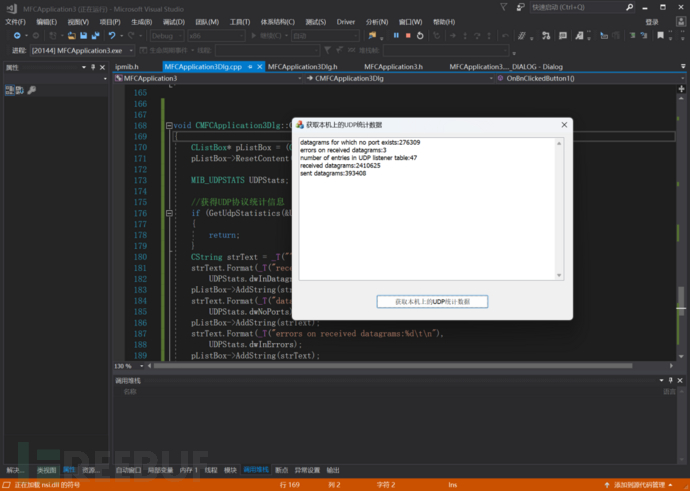Open the Debug configuration dropdown
The image size is (690, 491).
pyautogui.click(x=166, y=35)
